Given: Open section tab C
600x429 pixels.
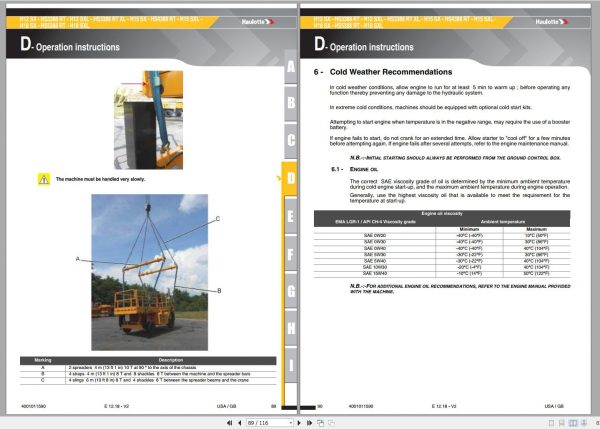Looking at the screenshot, I should point(291,140).
